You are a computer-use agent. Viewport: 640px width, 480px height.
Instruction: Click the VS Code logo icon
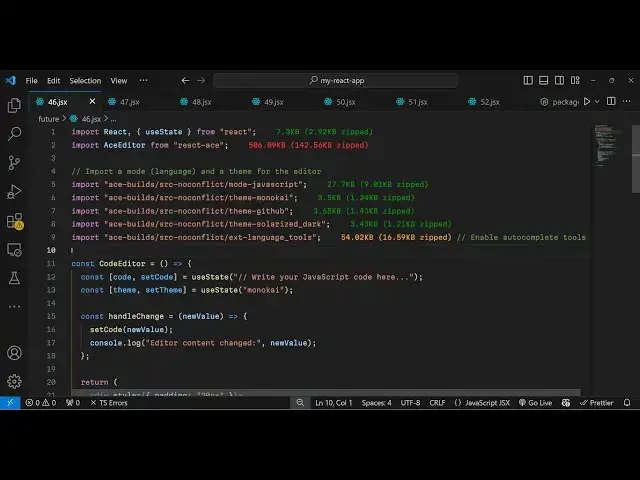click(11, 80)
